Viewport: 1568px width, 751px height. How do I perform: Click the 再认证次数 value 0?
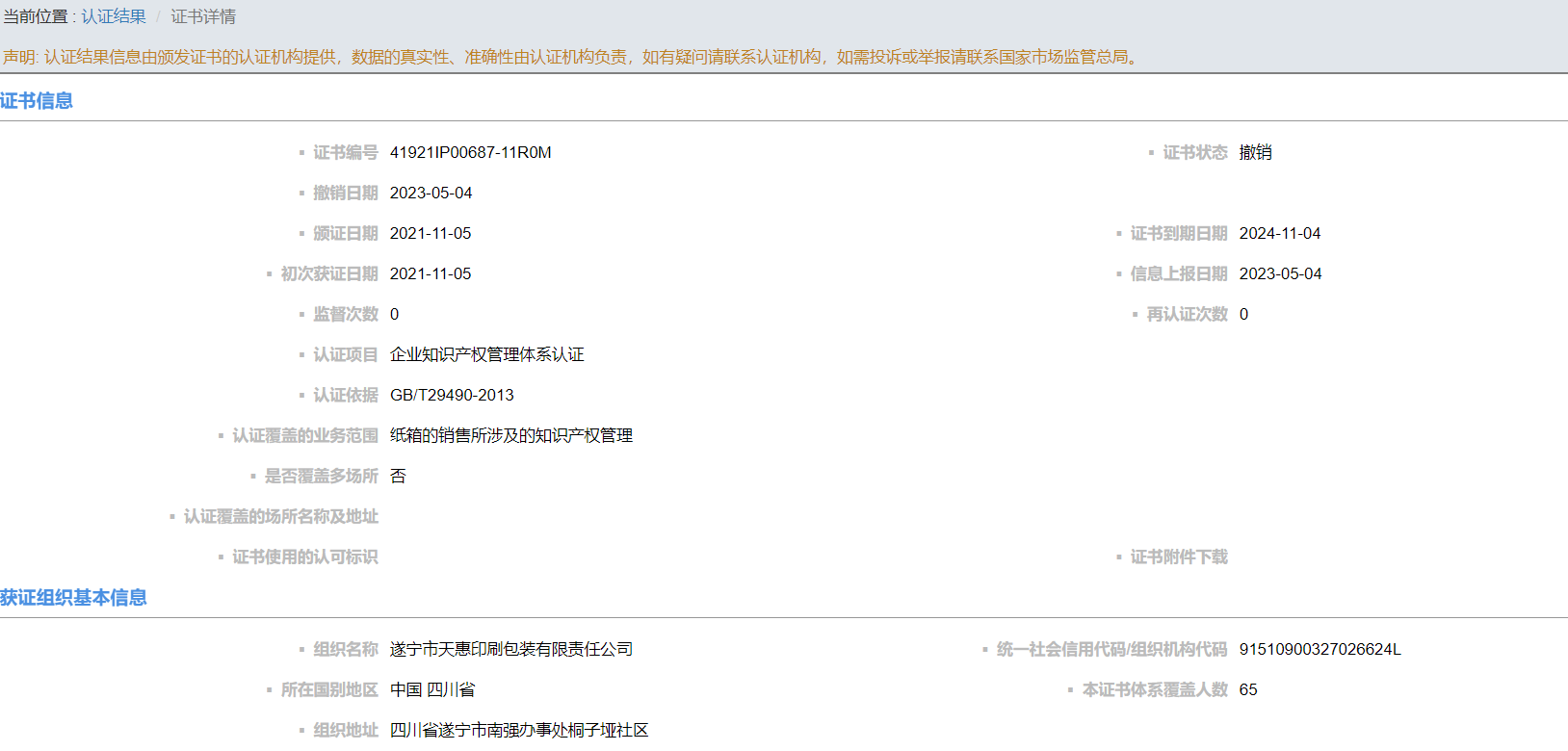coord(1244,314)
